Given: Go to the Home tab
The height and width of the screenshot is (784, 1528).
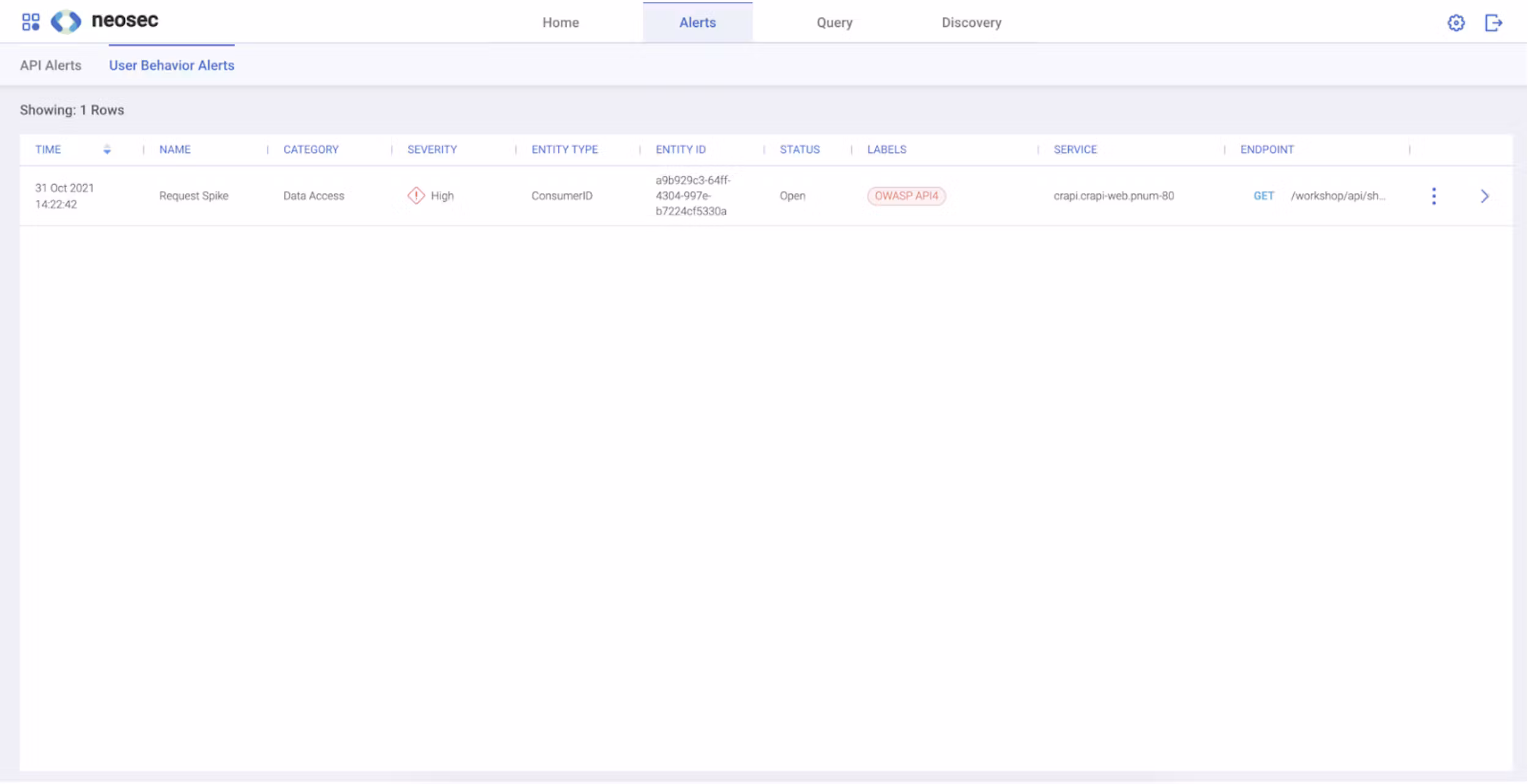Looking at the screenshot, I should click(x=561, y=23).
